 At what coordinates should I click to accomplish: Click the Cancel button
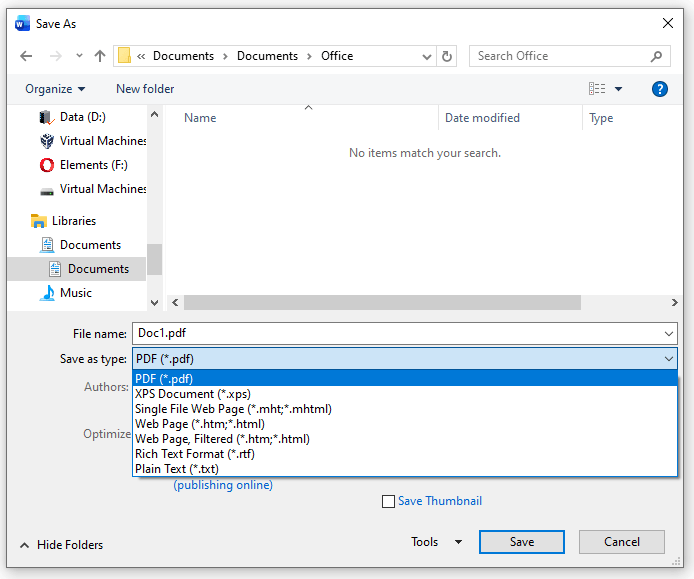pos(622,542)
